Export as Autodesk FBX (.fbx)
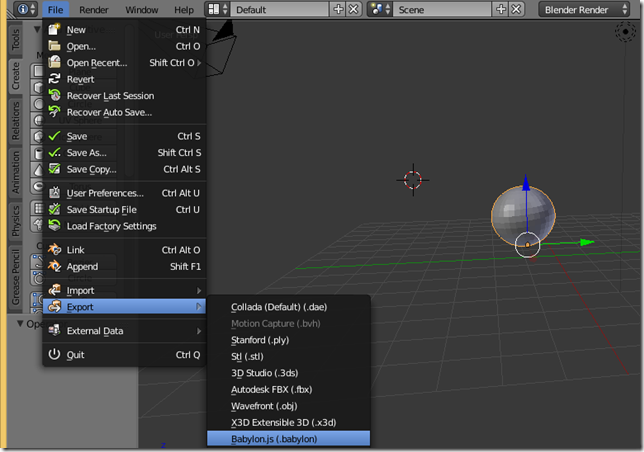The height and width of the screenshot is (452, 644). [x=288, y=389]
